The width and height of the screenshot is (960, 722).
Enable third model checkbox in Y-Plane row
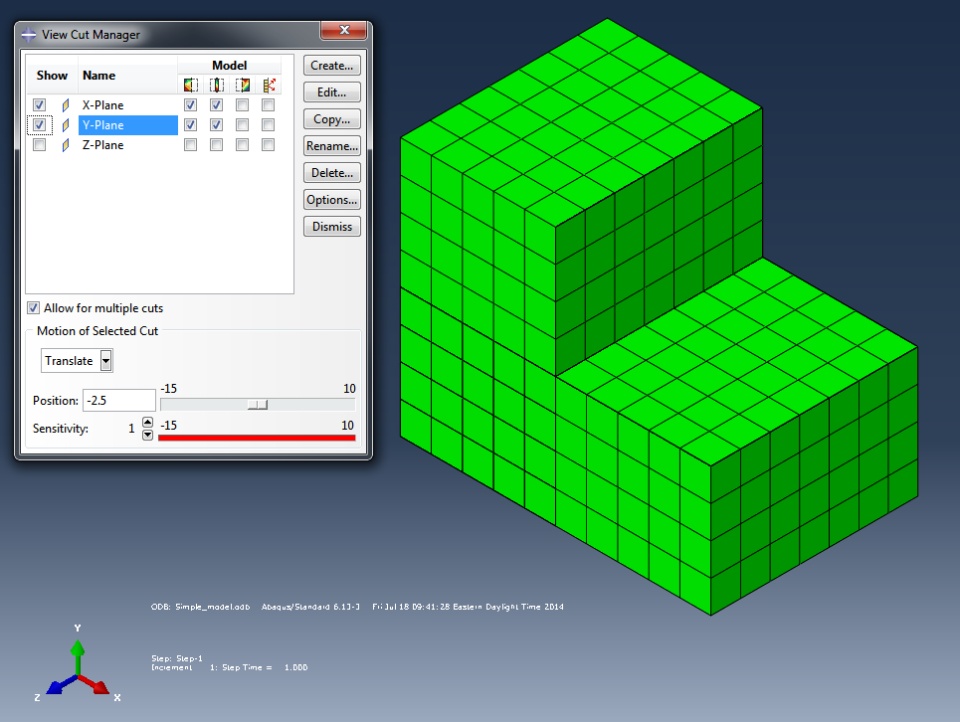click(x=242, y=125)
